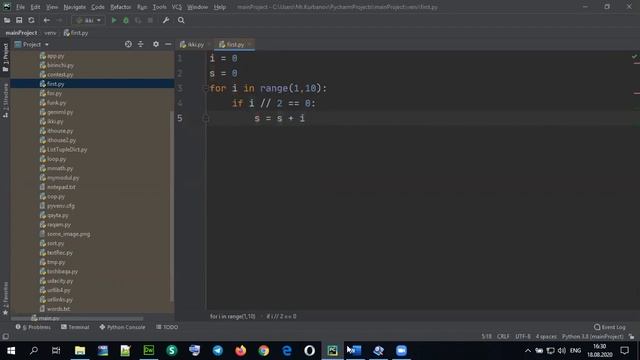Open the Event Log

(609, 327)
